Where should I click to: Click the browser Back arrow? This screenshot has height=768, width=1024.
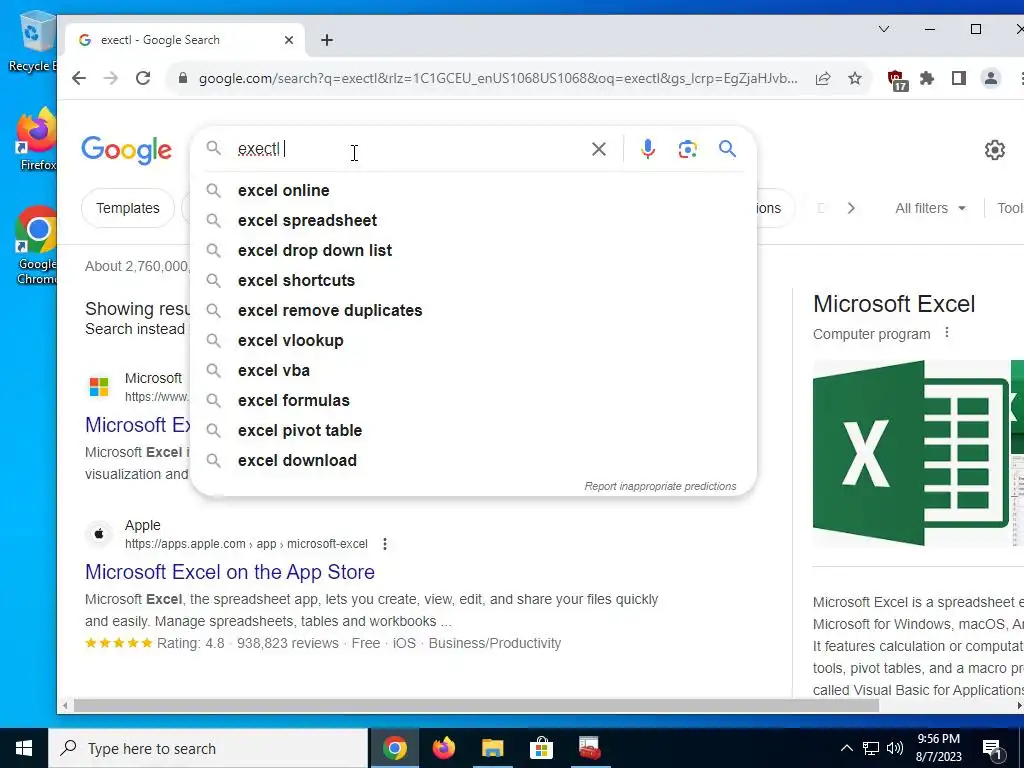(79, 78)
